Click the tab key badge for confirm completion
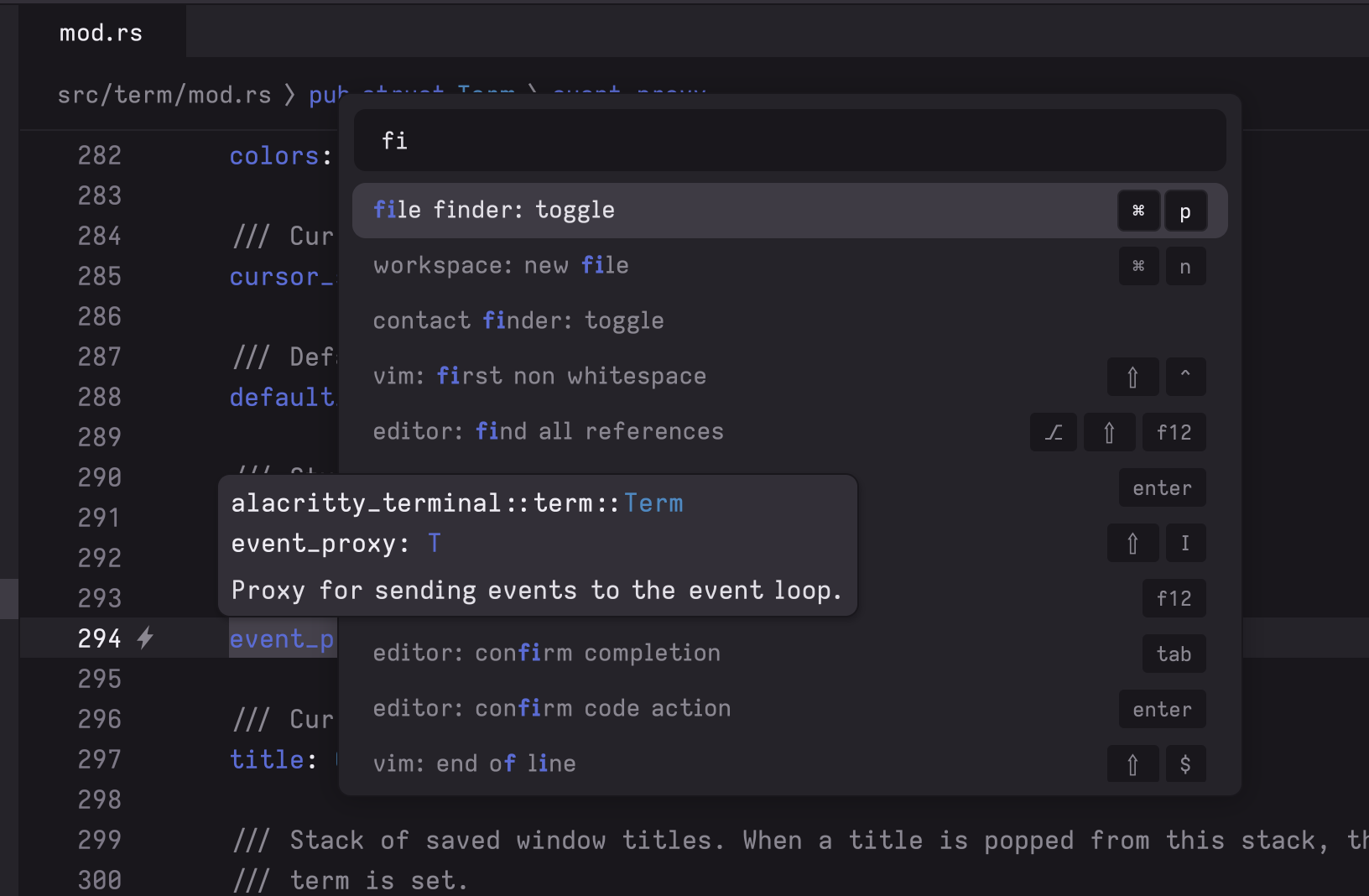 coord(1174,654)
